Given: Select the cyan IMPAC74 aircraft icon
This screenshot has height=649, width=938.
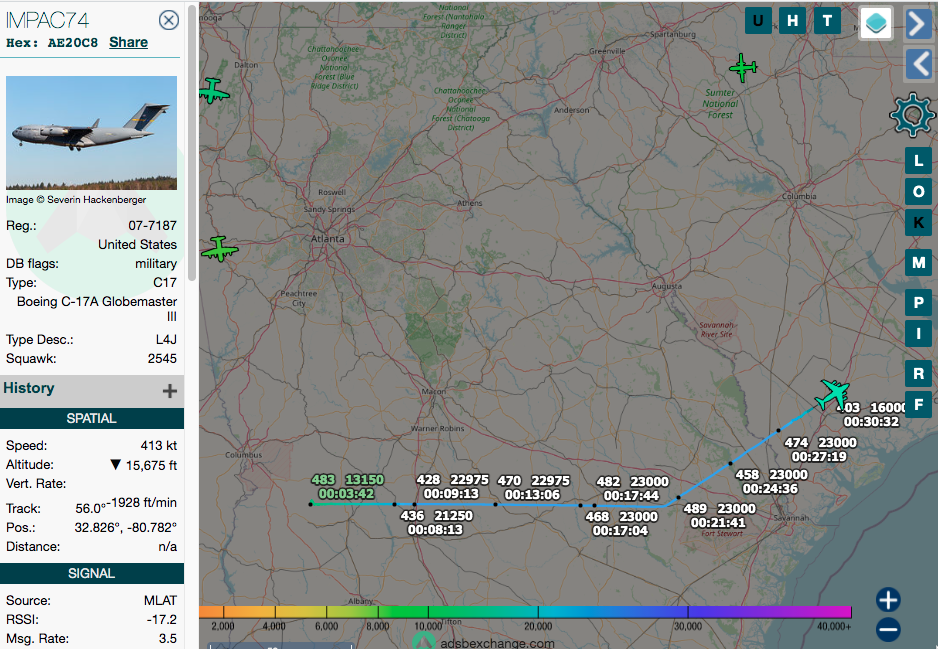Looking at the screenshot, I should tap(832, 394).
